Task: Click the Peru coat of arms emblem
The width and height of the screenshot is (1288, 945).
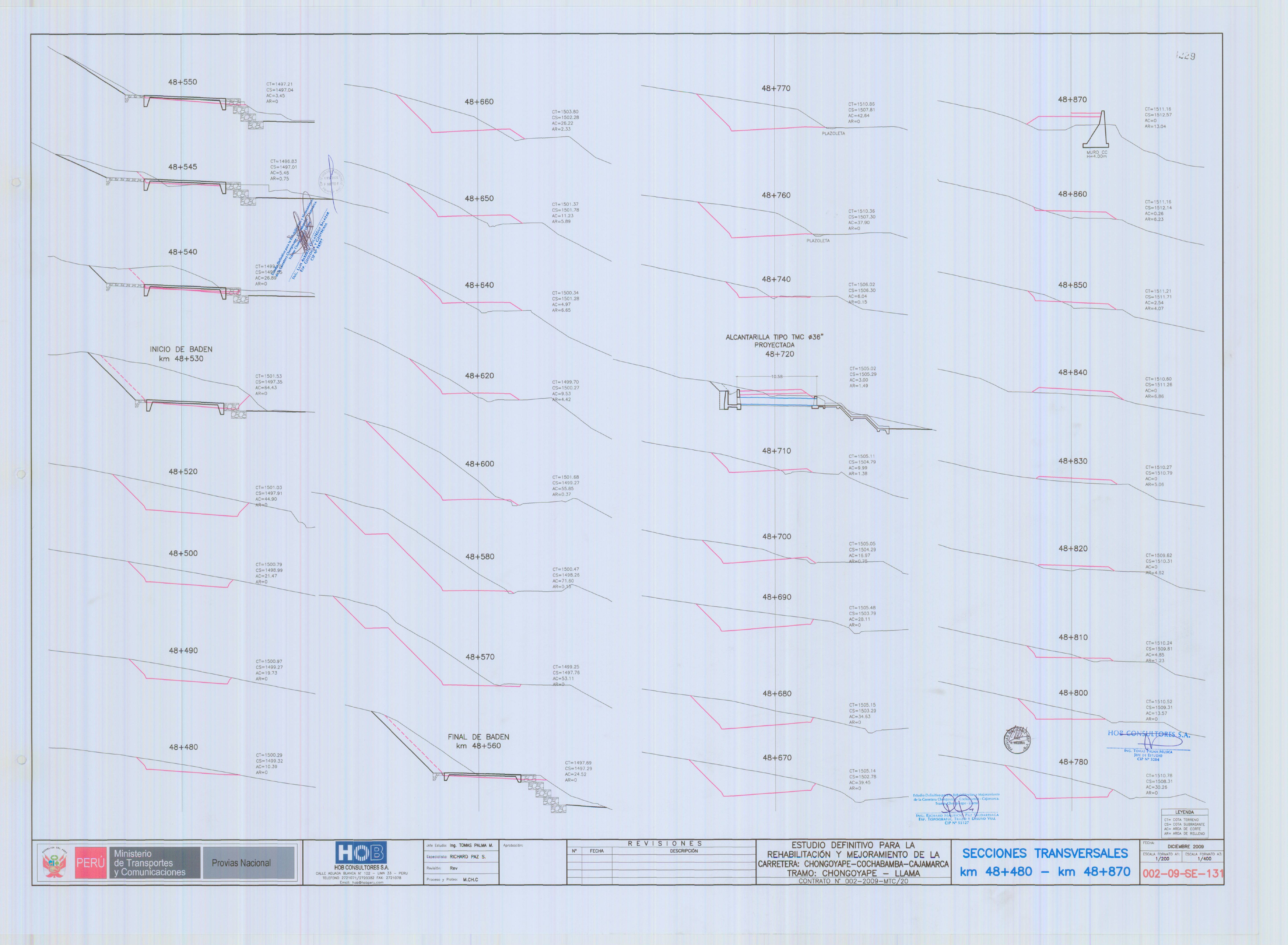Action: (x=54, y=863)
